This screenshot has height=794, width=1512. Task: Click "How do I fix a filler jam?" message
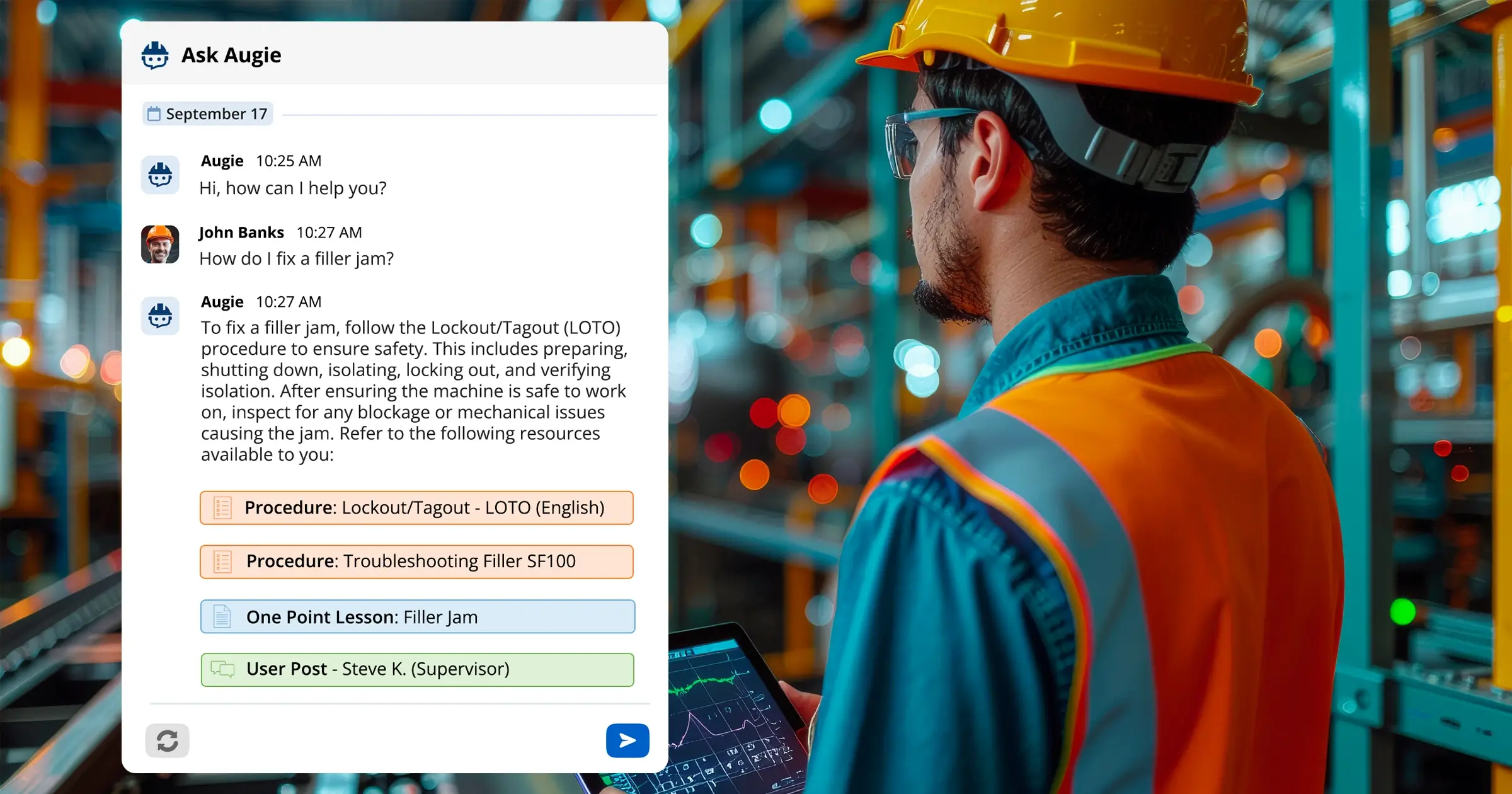[x=297, y=259]
